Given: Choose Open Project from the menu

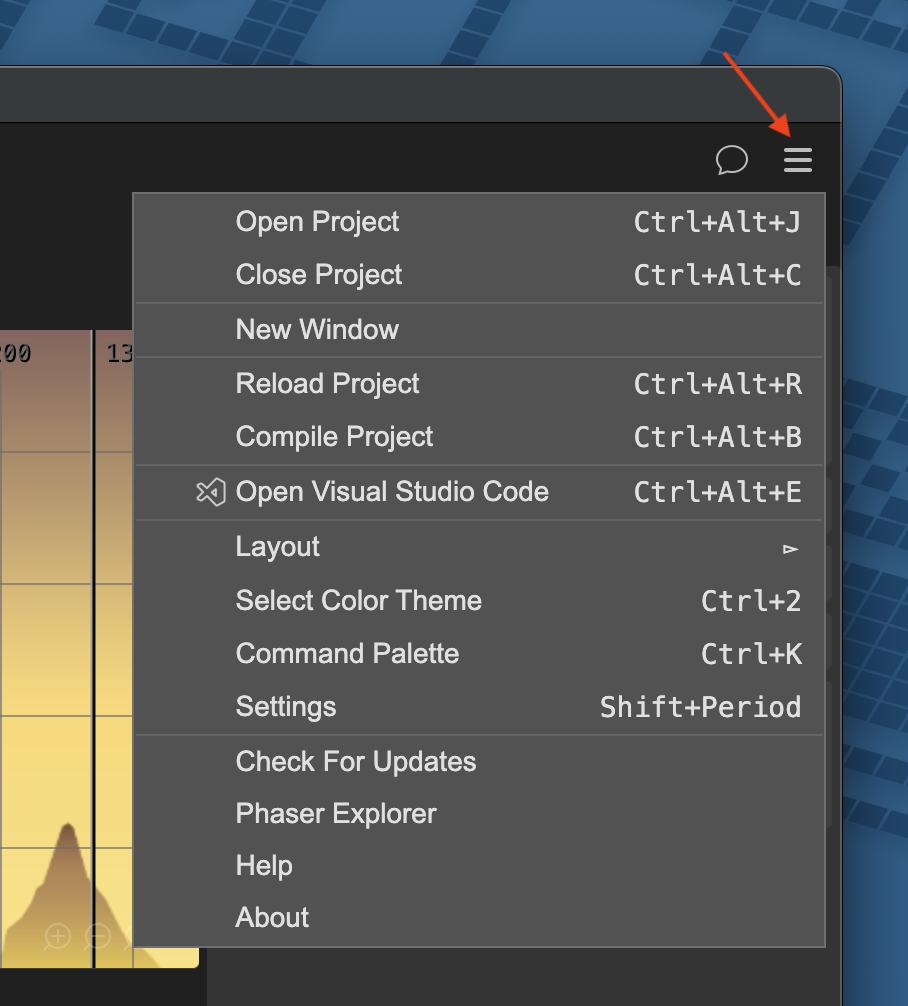Looking at the screenshot, I should (x=317, y=222).
